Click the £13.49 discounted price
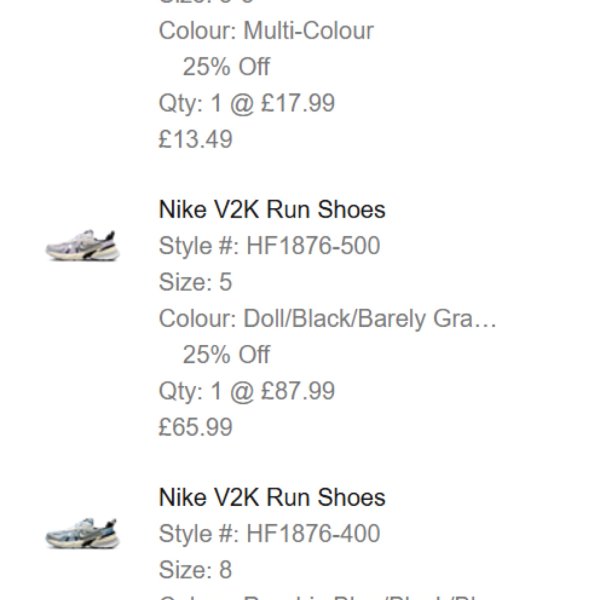Screen dimensions: 600x600 [195, 139]
